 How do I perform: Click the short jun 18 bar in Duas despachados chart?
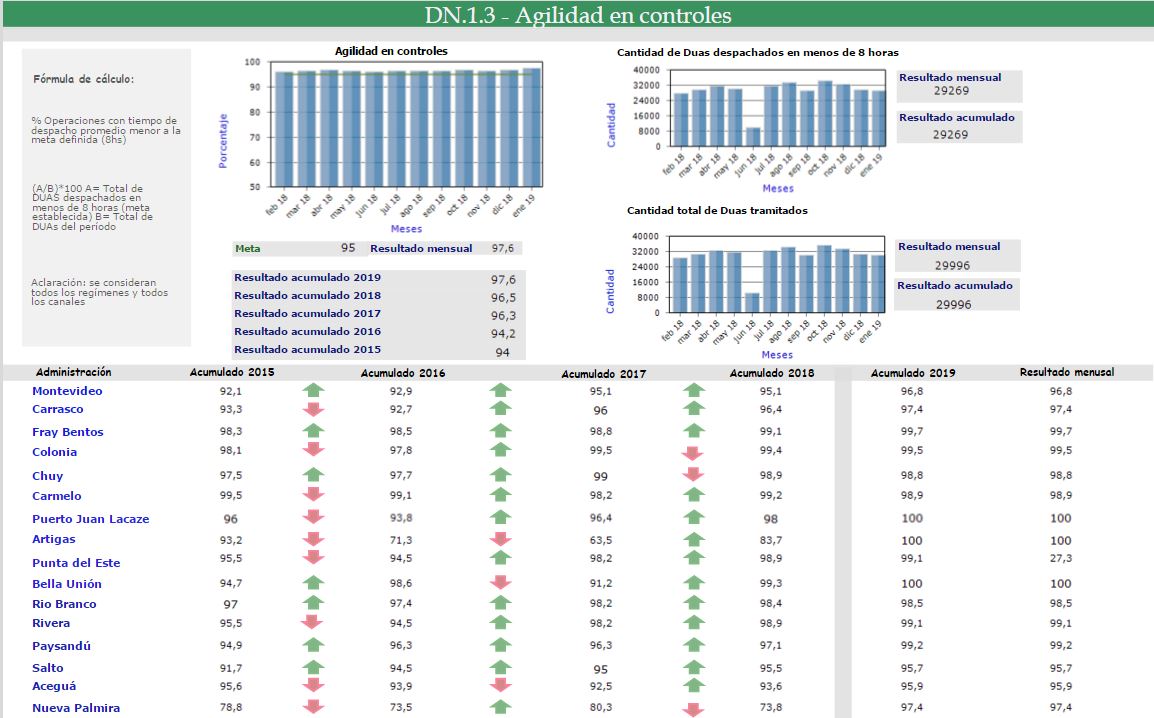pyautogui.click(x=752, y=137)
